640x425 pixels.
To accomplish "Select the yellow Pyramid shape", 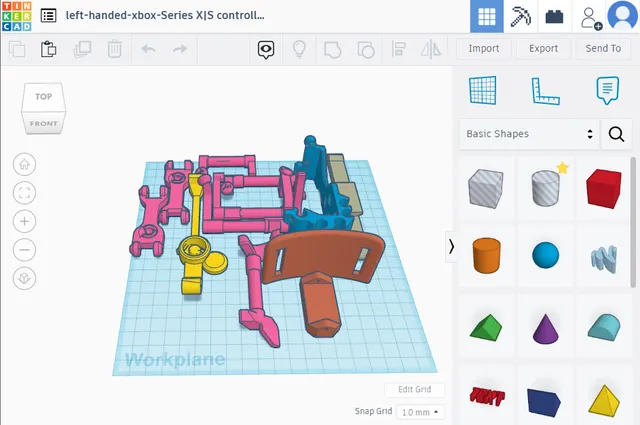I will tap(604, 401).
